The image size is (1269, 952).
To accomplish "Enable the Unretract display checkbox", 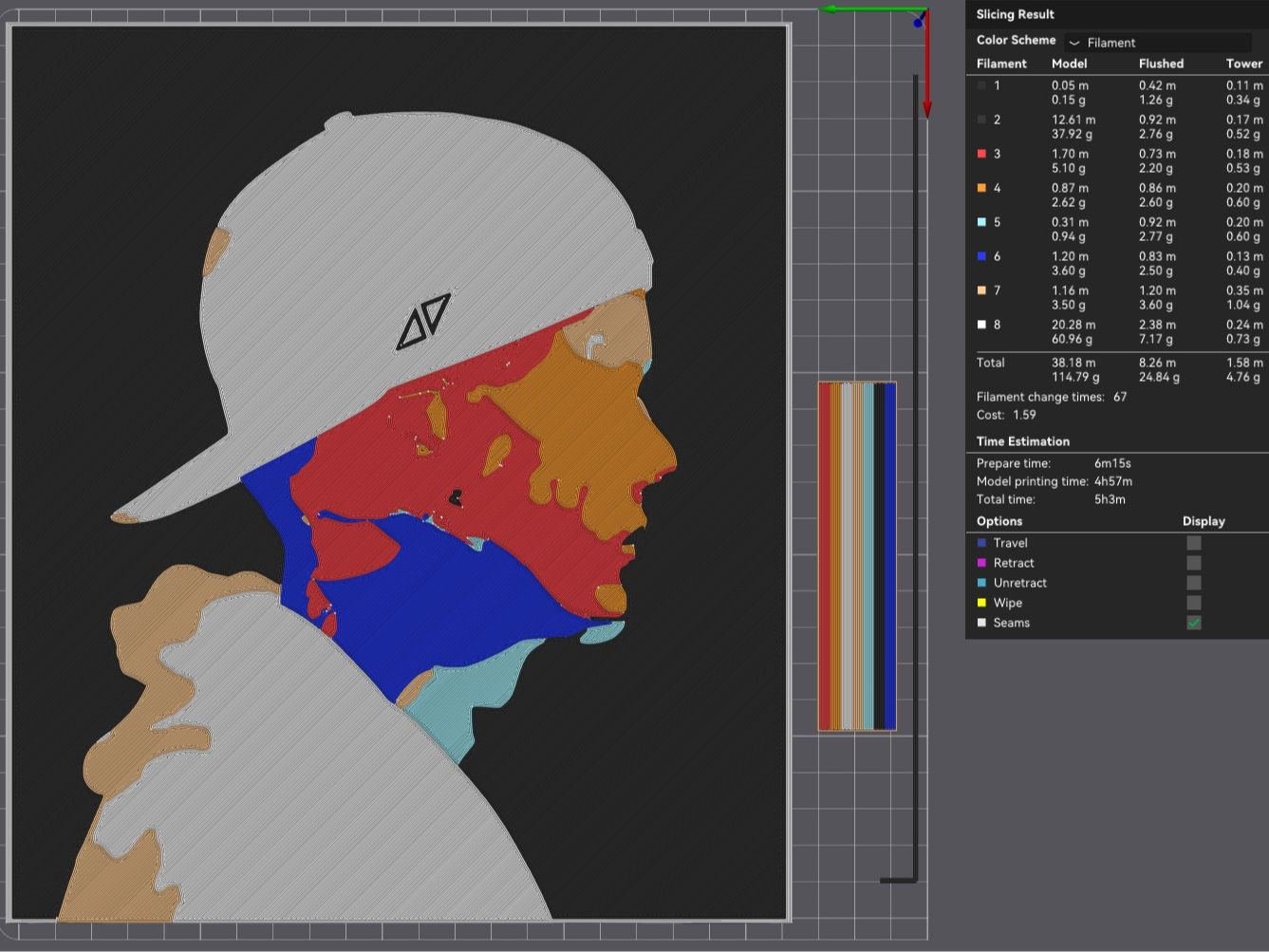I will (x=1194, y=583).
